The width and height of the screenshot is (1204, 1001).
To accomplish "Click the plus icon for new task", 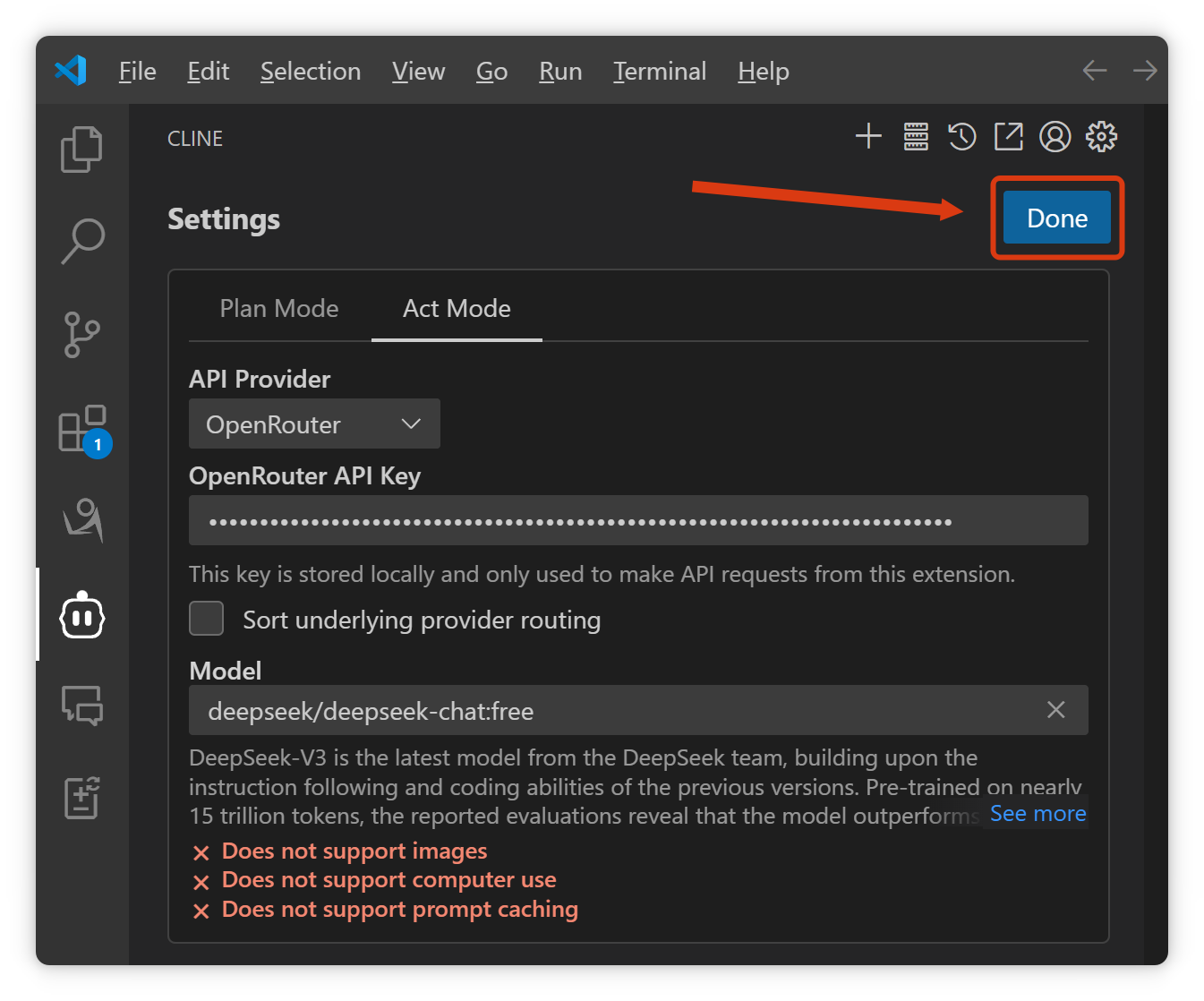I will point(868,137).
